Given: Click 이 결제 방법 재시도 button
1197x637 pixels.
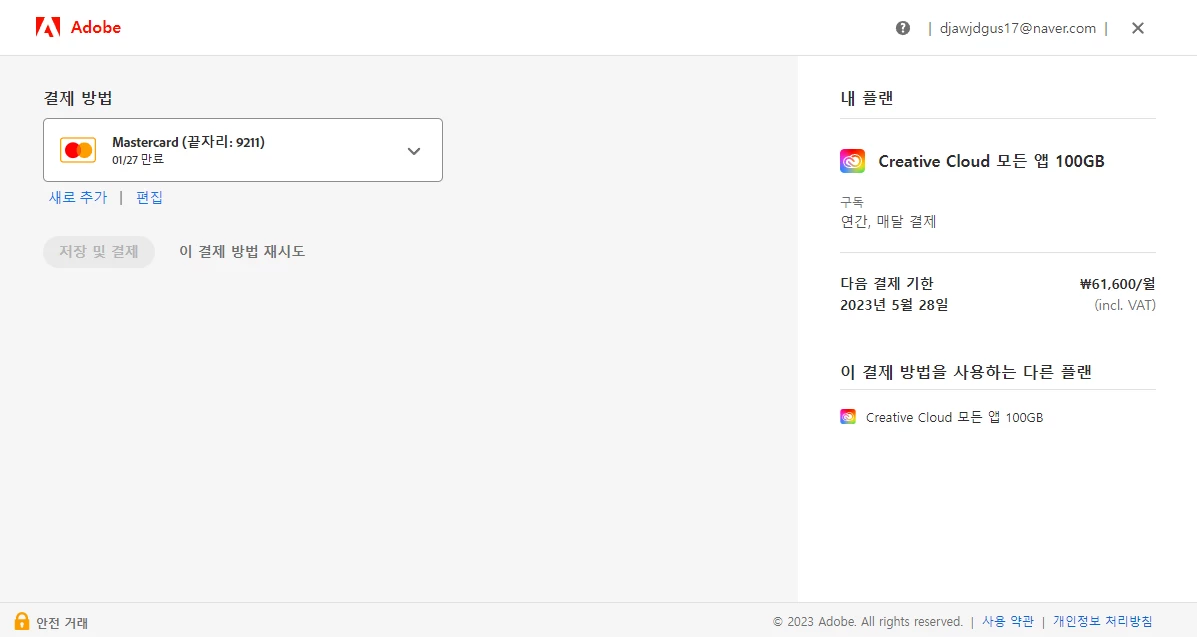Looking at the screenshot, I should point(242,251).
